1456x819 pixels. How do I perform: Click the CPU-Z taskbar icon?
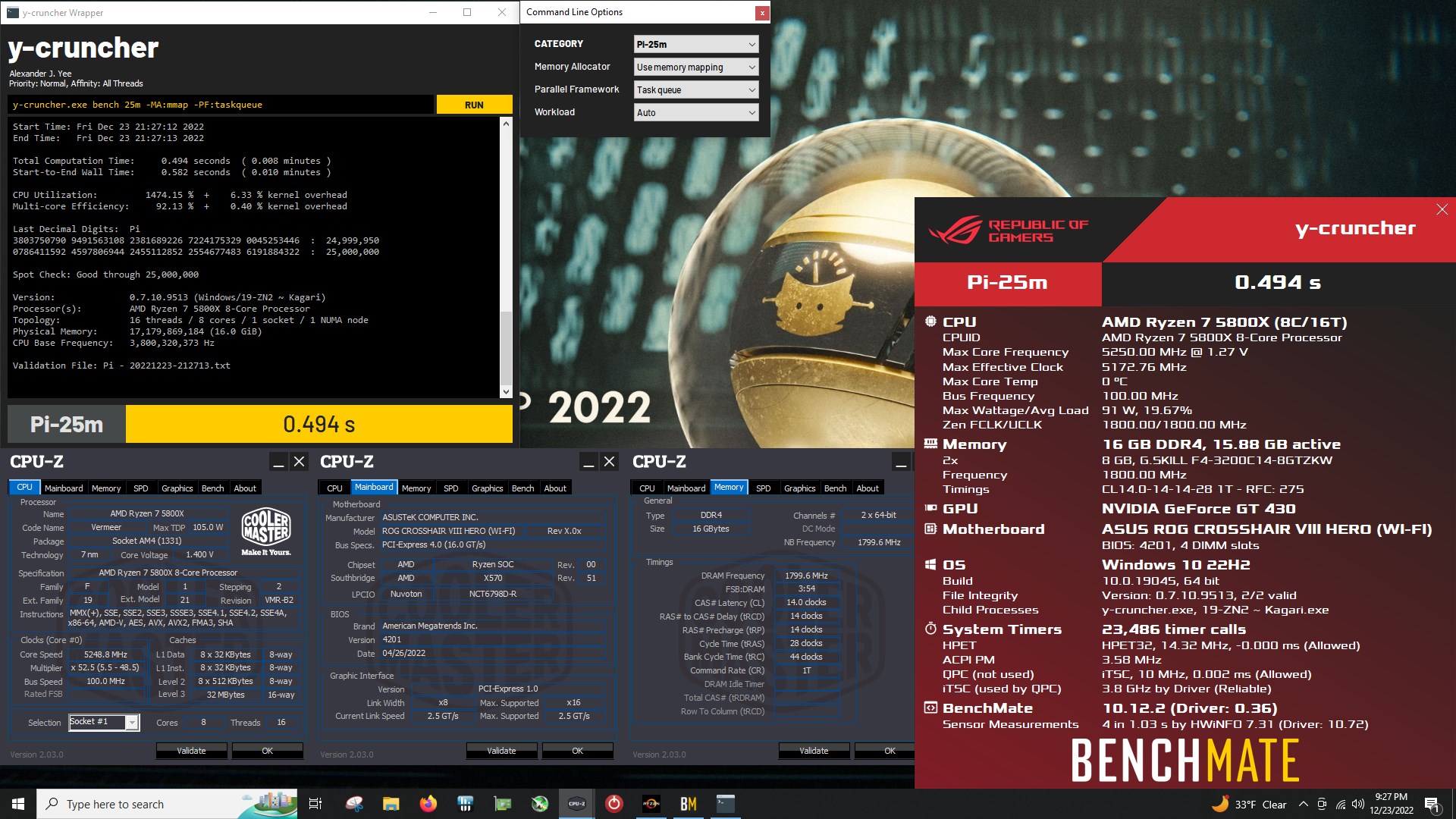tap(577, 804)
